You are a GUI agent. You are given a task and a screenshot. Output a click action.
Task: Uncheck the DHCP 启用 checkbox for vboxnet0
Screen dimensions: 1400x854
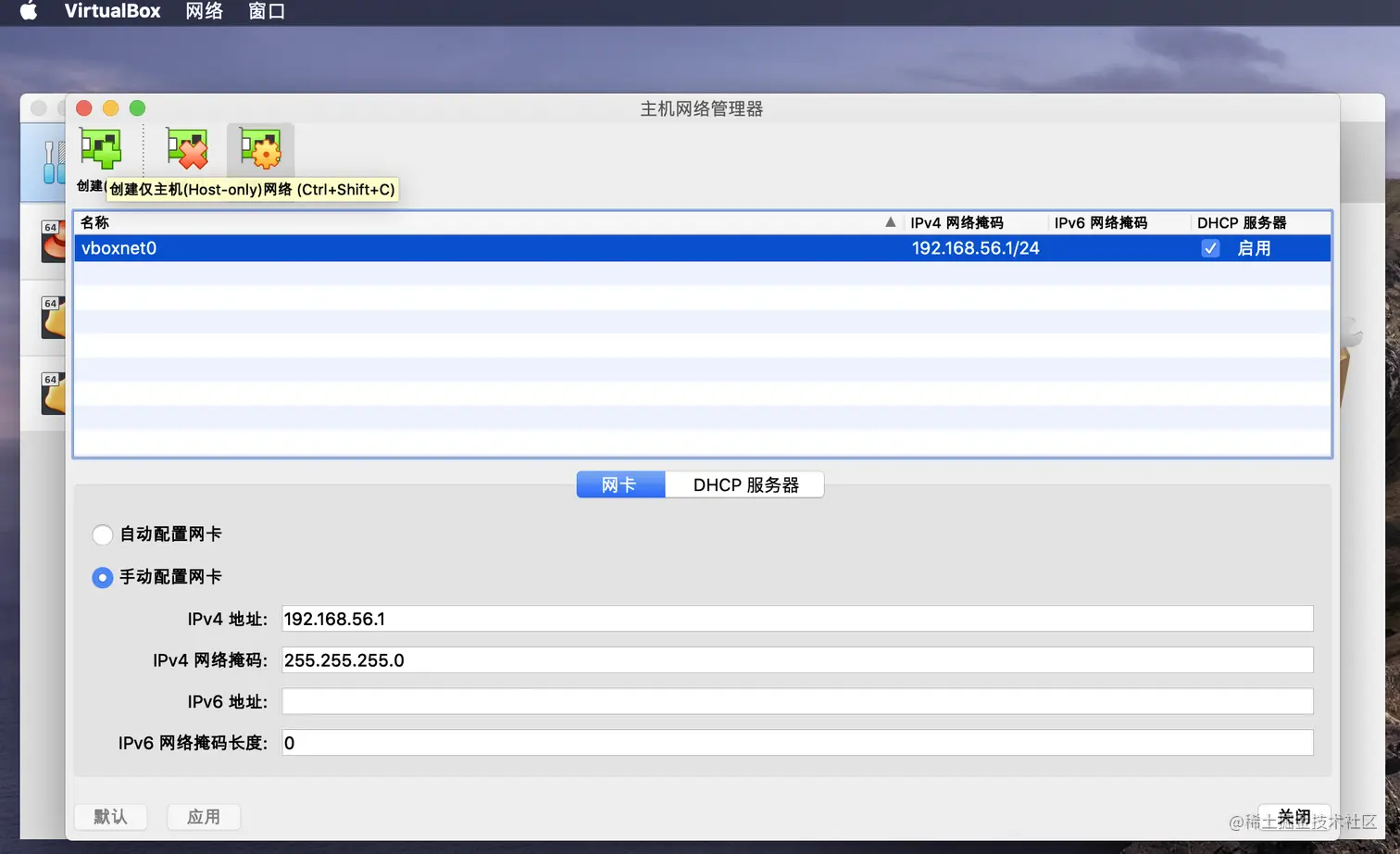coord(1210,248)
